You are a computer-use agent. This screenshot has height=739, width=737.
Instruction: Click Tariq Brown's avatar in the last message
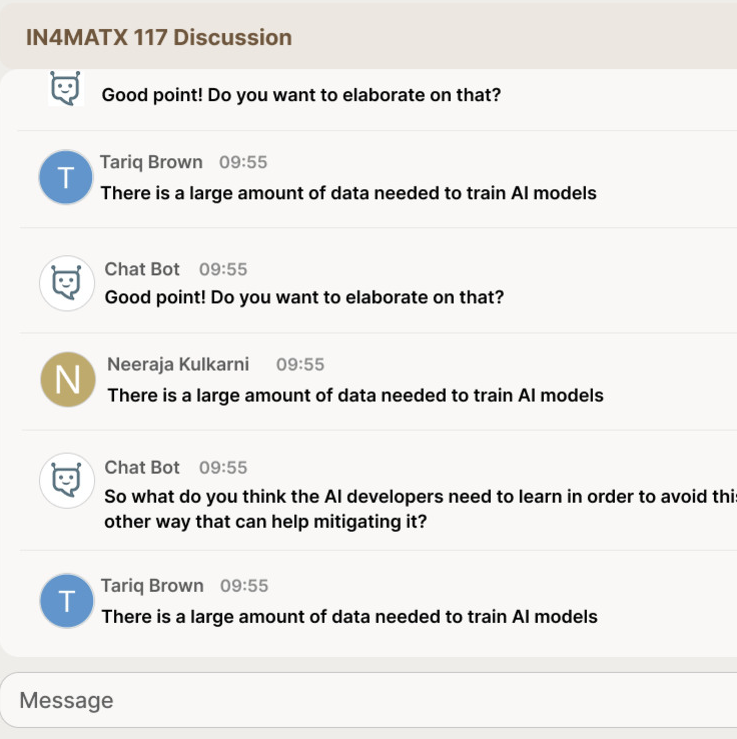pyautogui.click(x=67, y=601)
